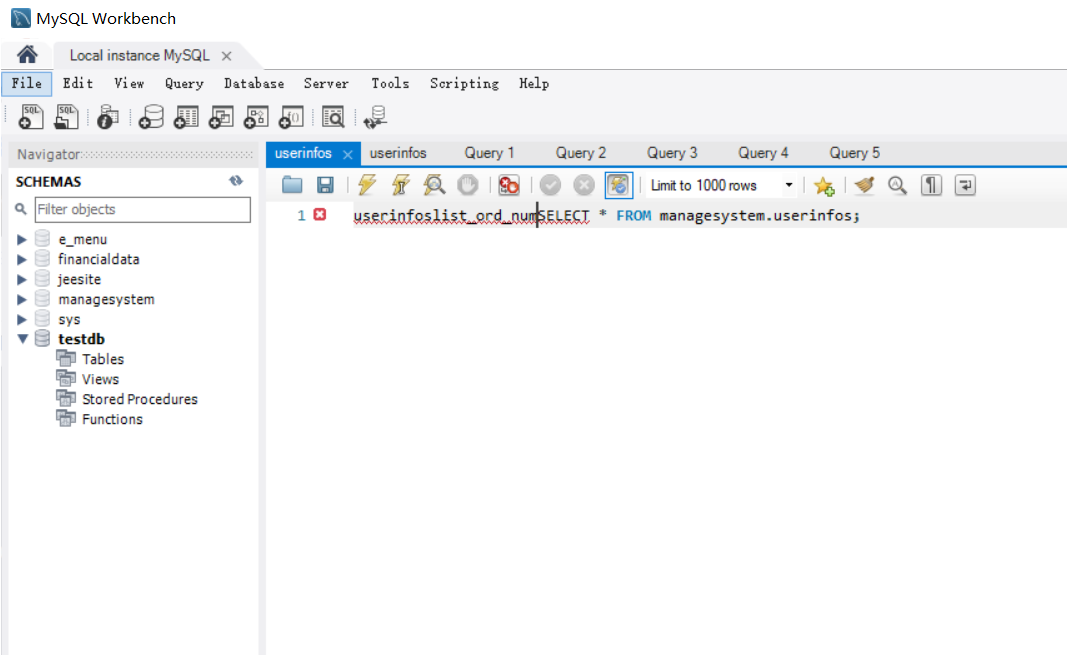Close the Local instance MySQL tab

tap(227, 56)
